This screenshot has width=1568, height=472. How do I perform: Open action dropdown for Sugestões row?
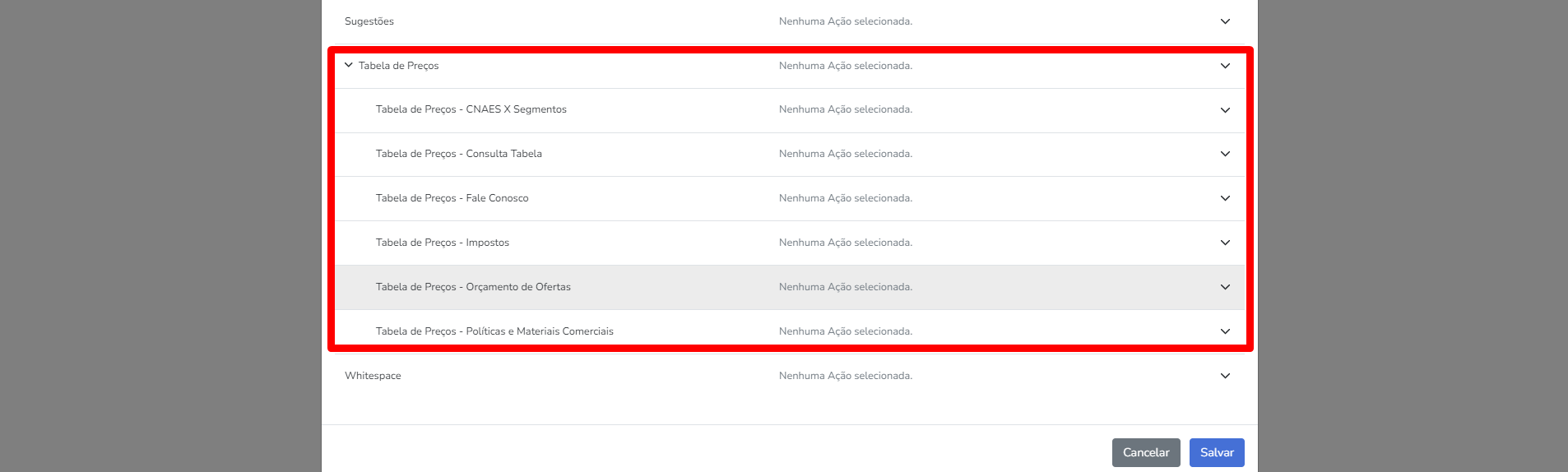(x=1225, y=21)
